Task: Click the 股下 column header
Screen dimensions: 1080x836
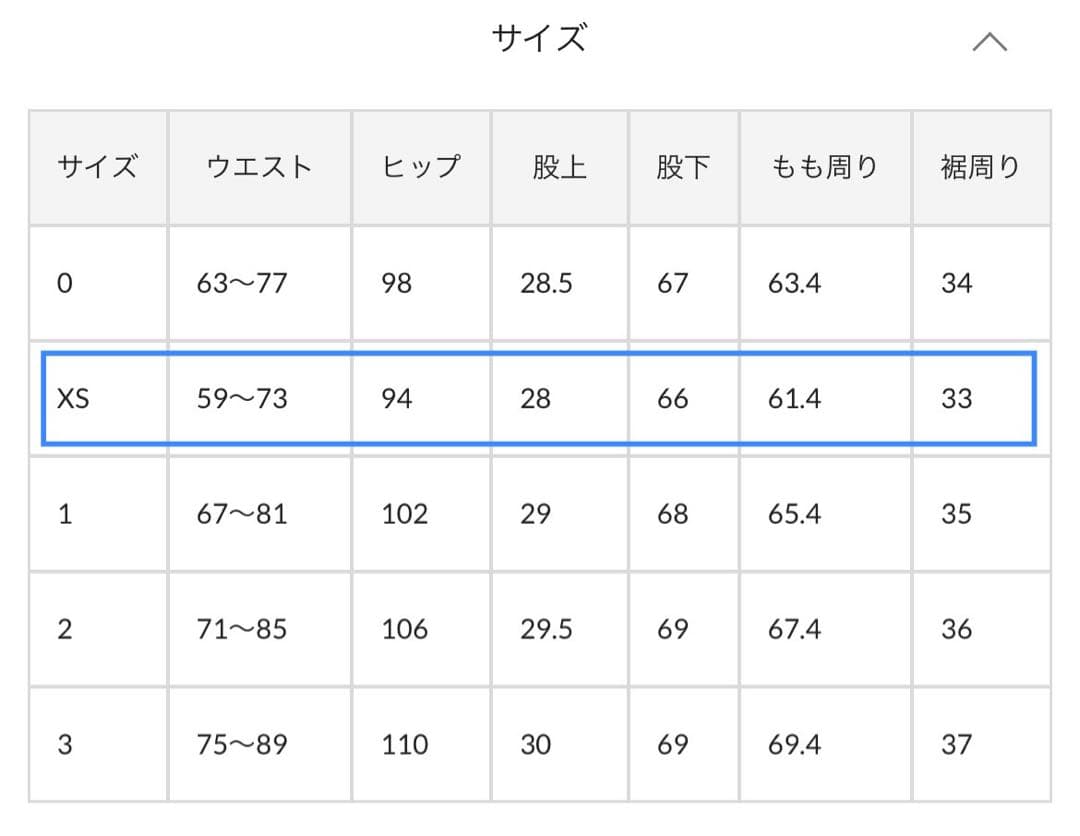Action: [683, 166]
